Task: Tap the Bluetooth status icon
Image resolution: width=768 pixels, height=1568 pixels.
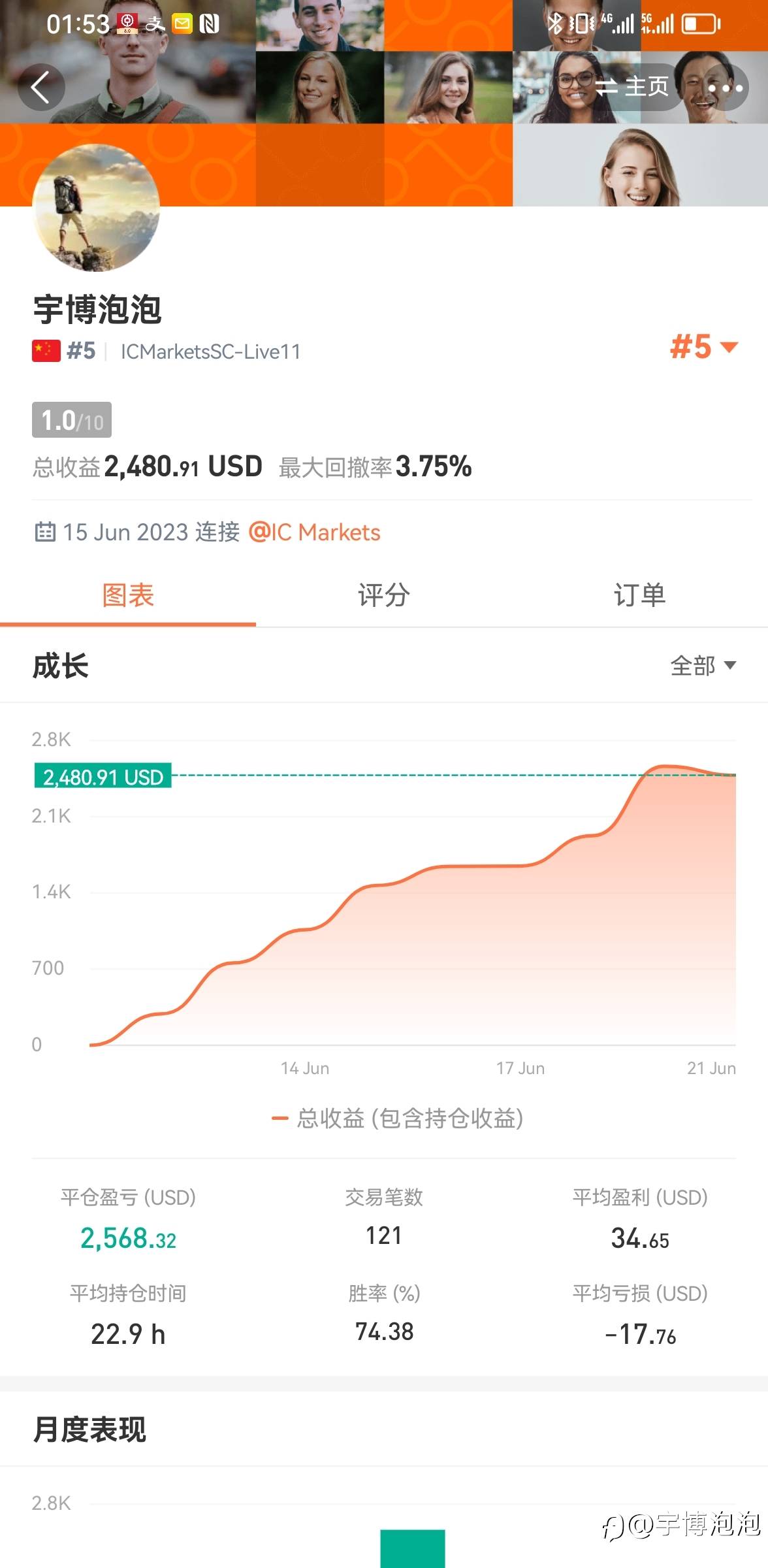Action: coord(554,24)
